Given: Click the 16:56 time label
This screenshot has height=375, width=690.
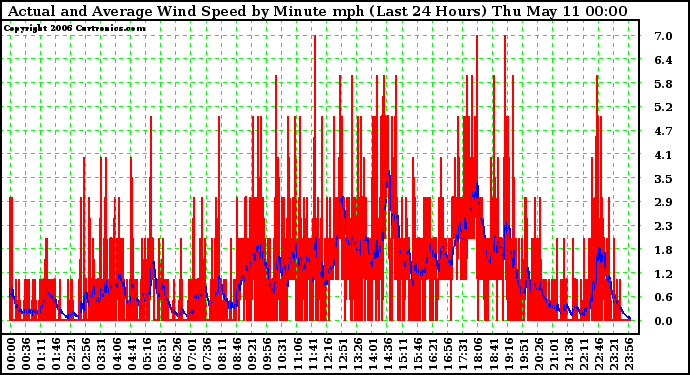Looking at the screenshot, I should (x=448, y=353).
